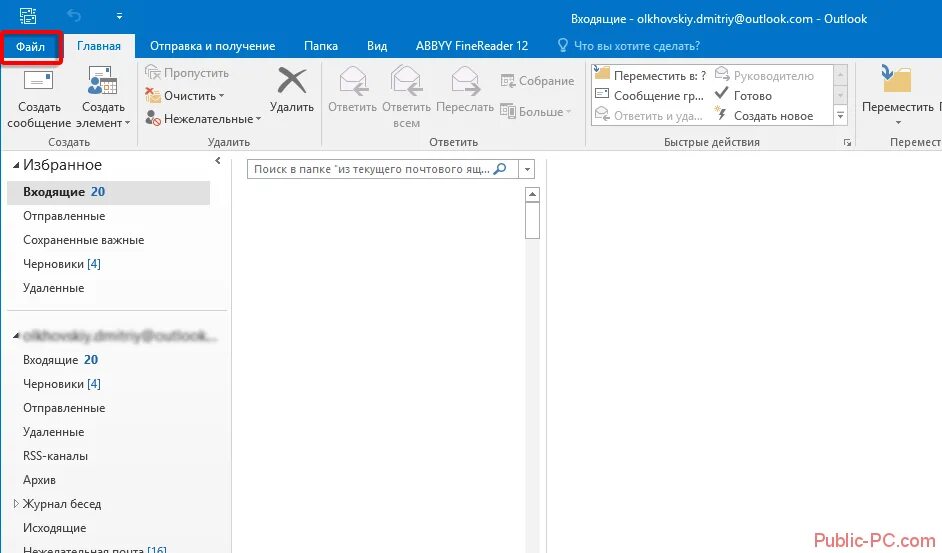Screen dimensions: 942x553
Task: Open the Очистить dropdown
Action: tap(186, 96)
